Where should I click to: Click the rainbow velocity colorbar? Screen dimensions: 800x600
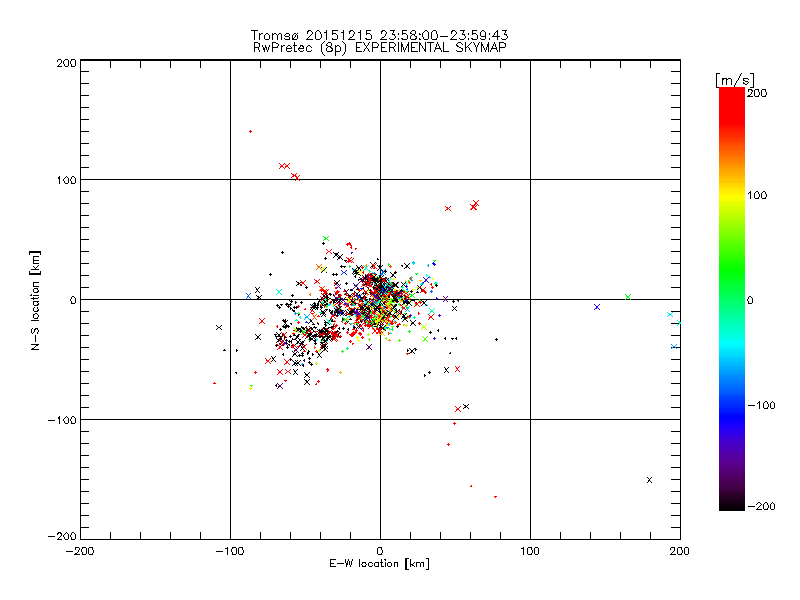(732, 299)
